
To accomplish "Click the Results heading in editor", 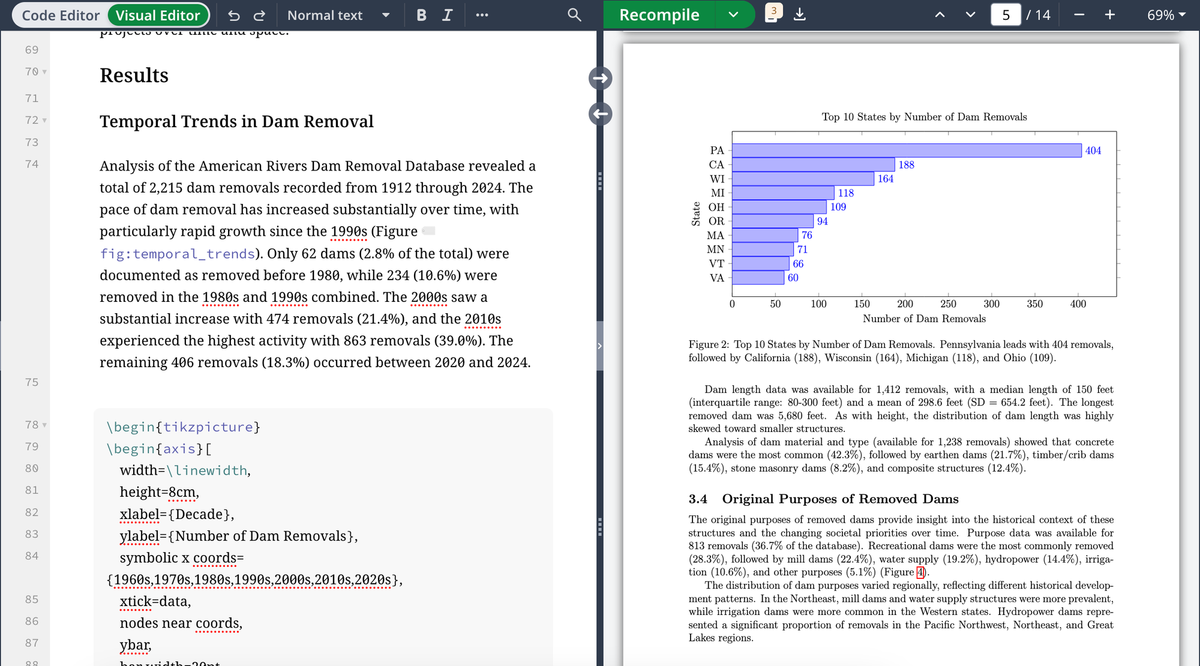I will click(x=134, y=76).
